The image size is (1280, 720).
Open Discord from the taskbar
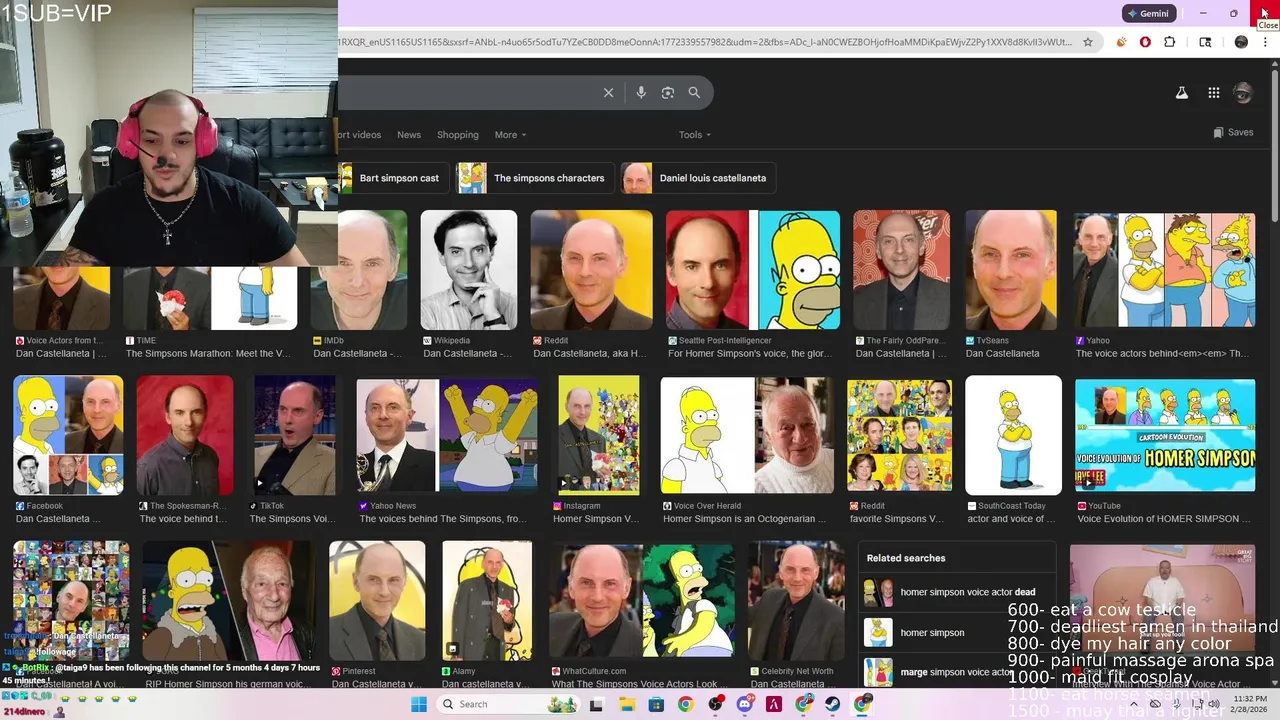(x=744, y=704)
